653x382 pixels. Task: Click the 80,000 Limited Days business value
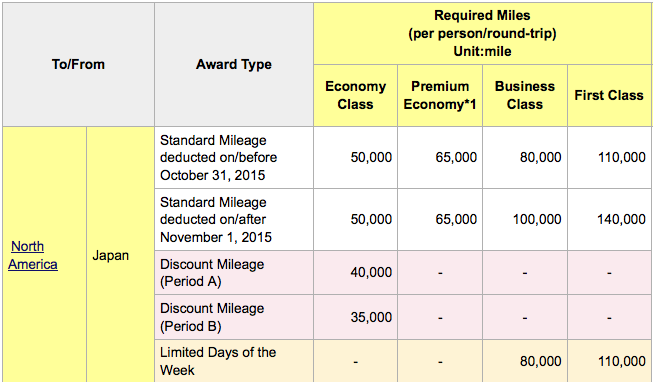pyautogui.click(x=540, y=361)
